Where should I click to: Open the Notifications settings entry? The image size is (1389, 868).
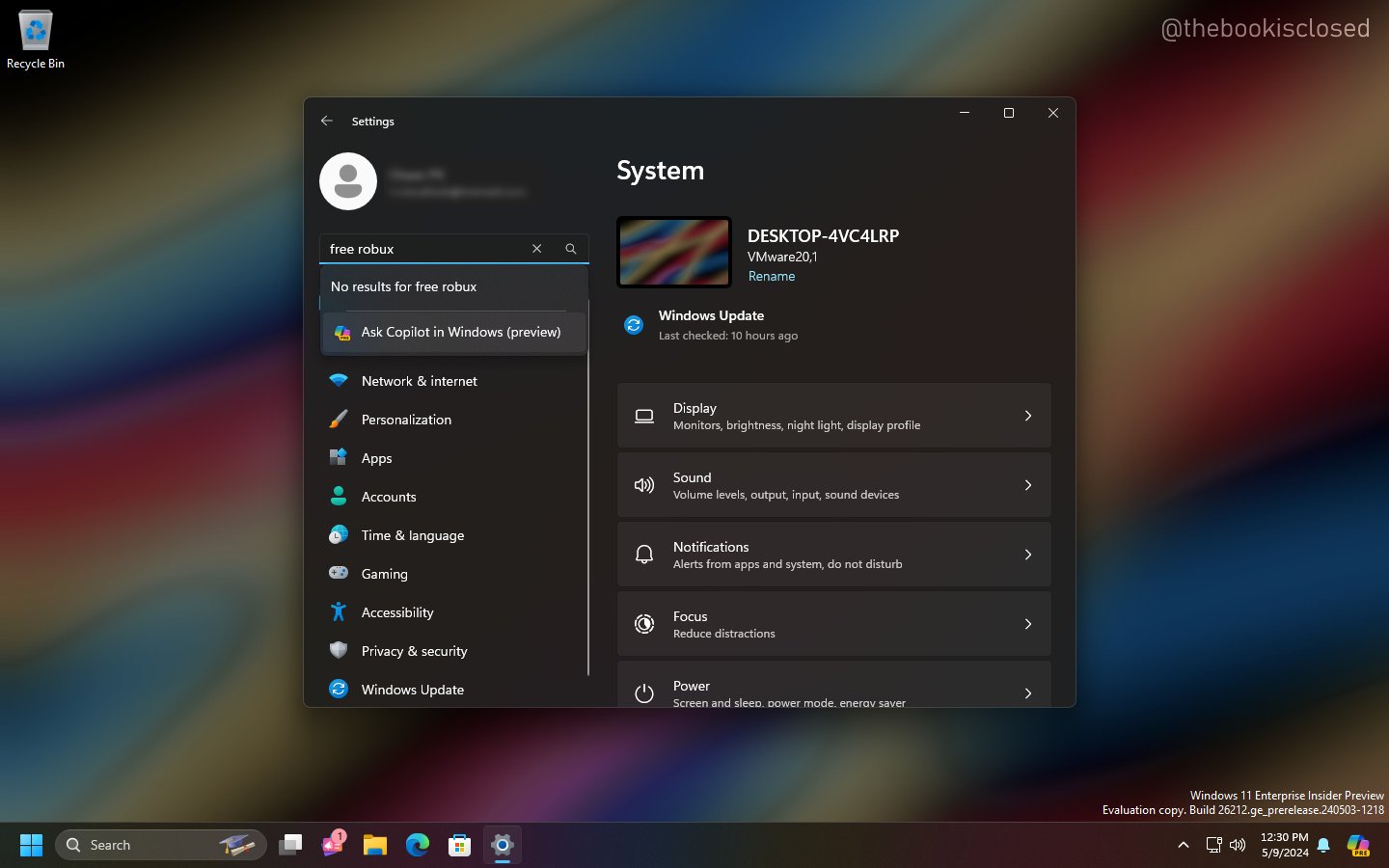point(834,555)
